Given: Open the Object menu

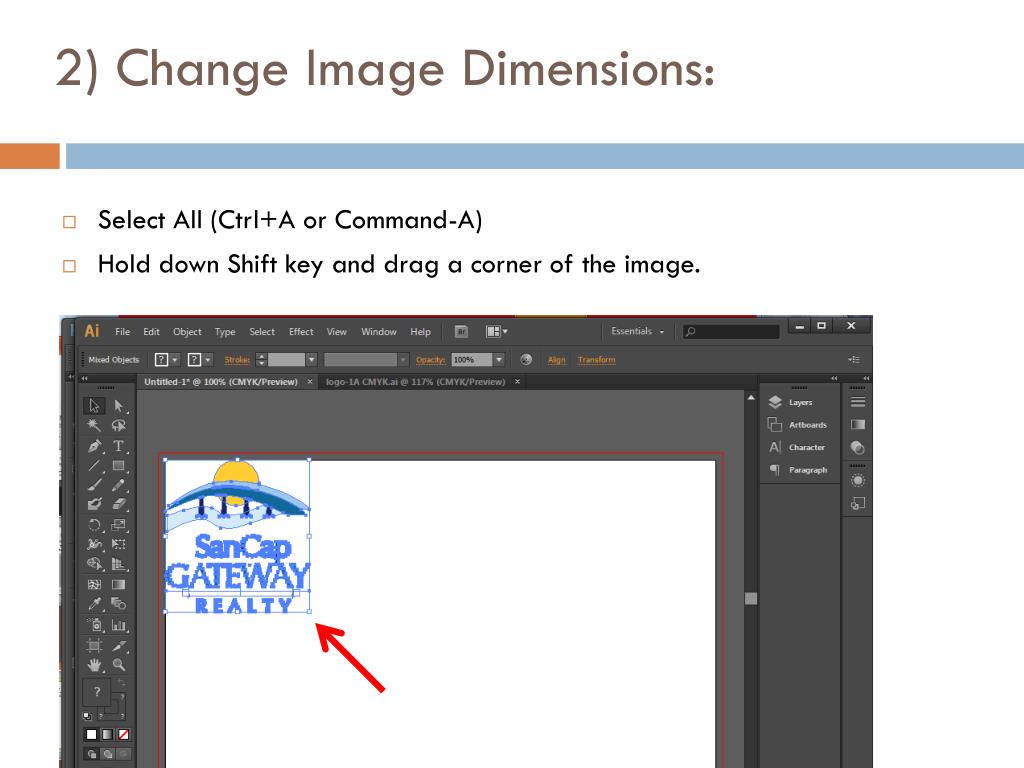Looking at the screenshot, I should pyautogui.click(x=187, y=332).
